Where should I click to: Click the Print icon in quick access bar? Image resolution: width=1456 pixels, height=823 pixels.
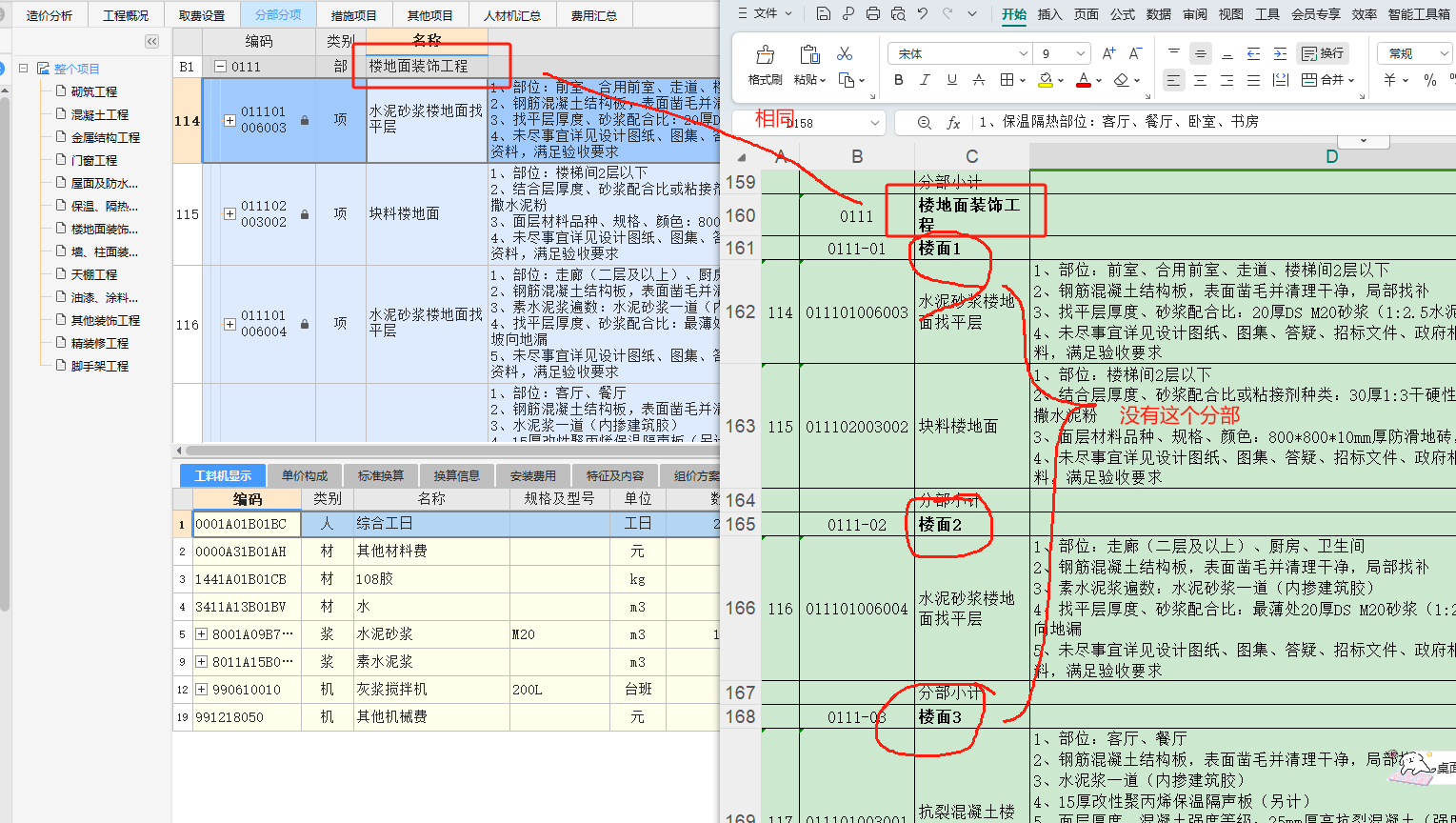873,13
